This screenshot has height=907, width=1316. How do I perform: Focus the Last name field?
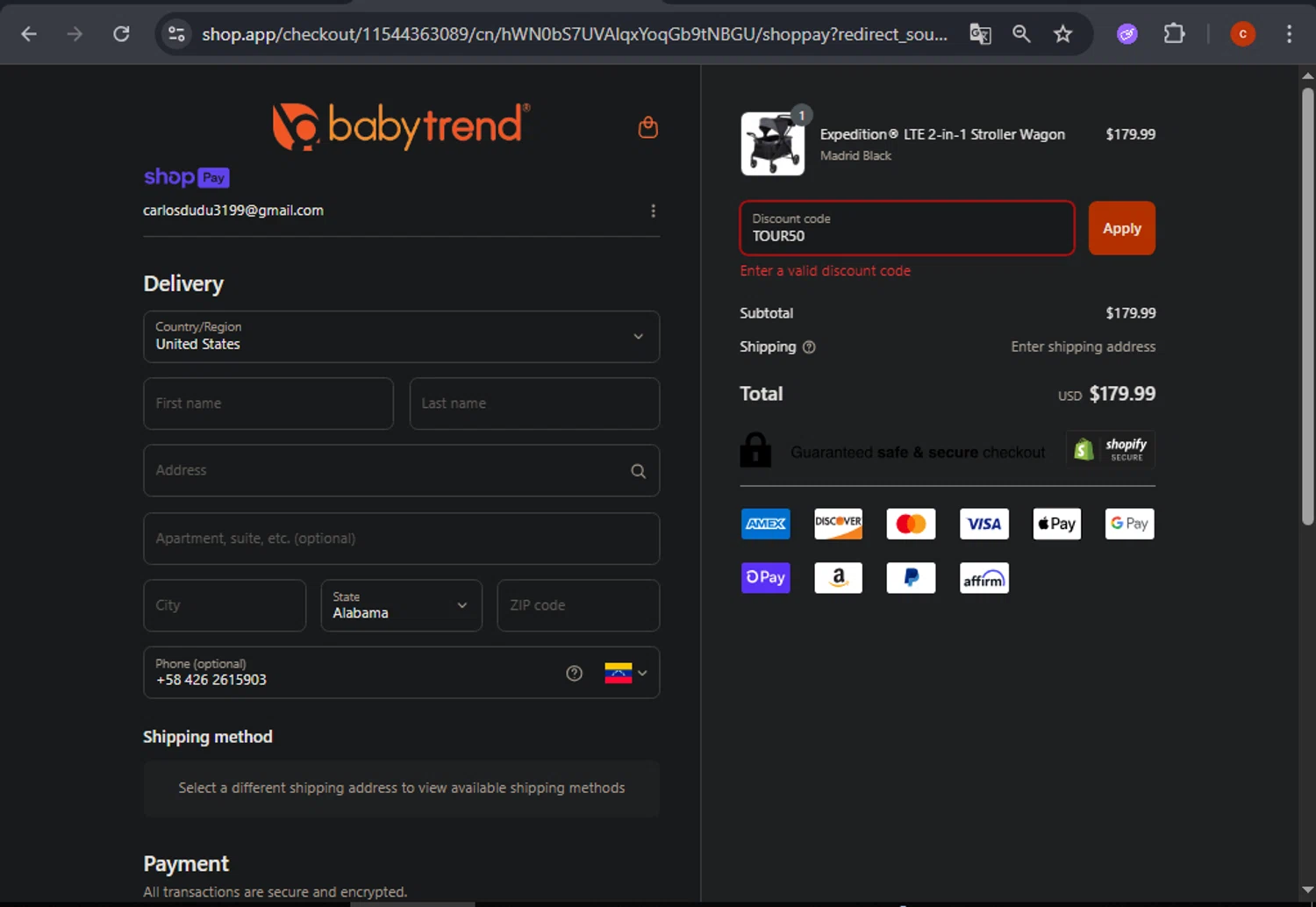click(x=534, y=404)
